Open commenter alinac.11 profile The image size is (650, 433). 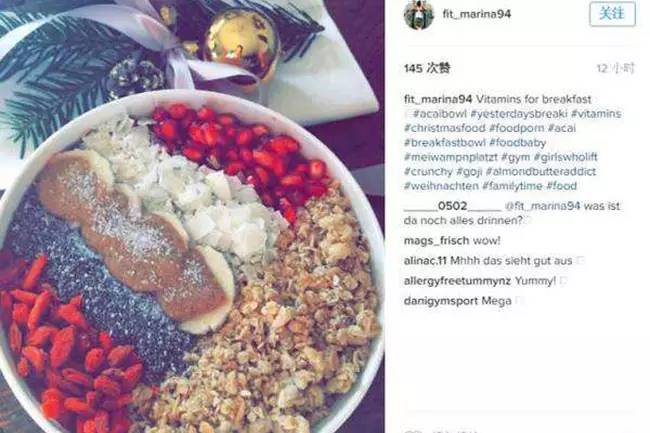[x=425, y=261]
